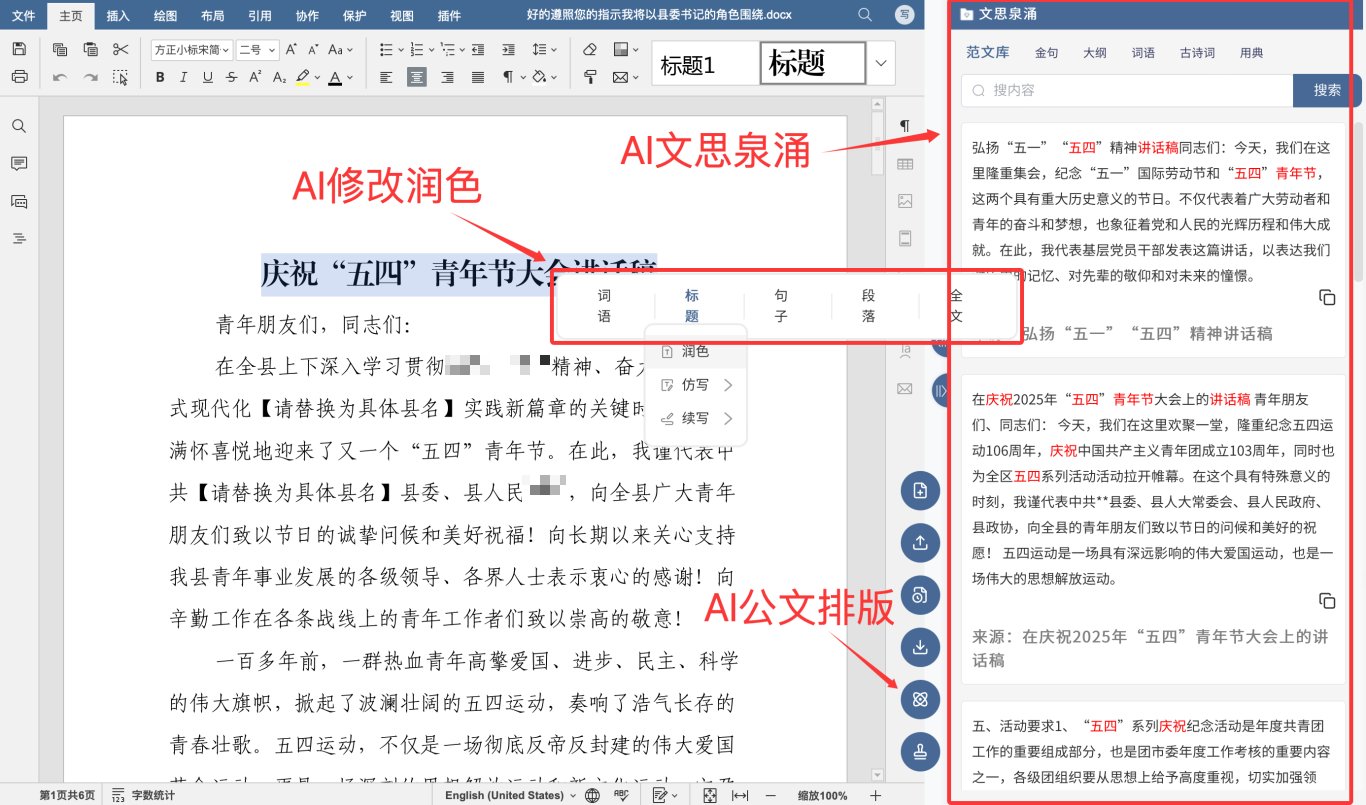
Task: Click the round download button
Action: [x=920, y=647]
